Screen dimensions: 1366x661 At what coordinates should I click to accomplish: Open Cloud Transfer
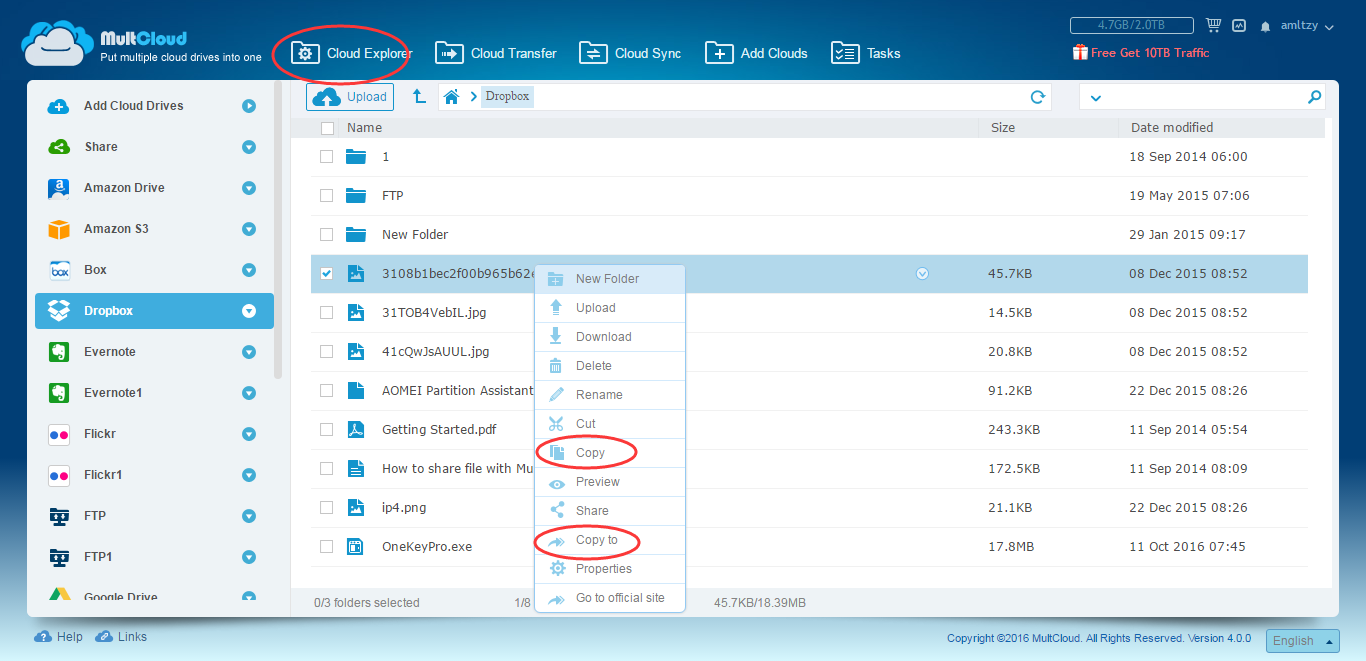click(x=496, y=53)
